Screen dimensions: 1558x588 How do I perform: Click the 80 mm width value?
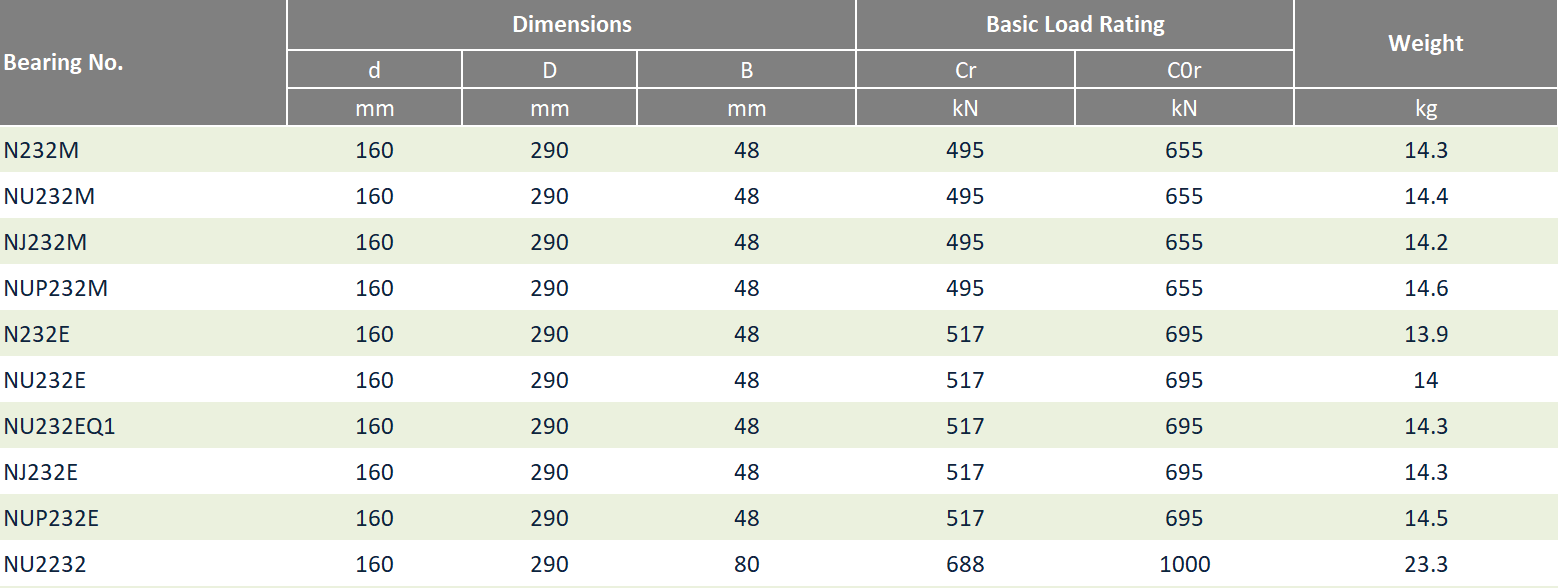746,564
